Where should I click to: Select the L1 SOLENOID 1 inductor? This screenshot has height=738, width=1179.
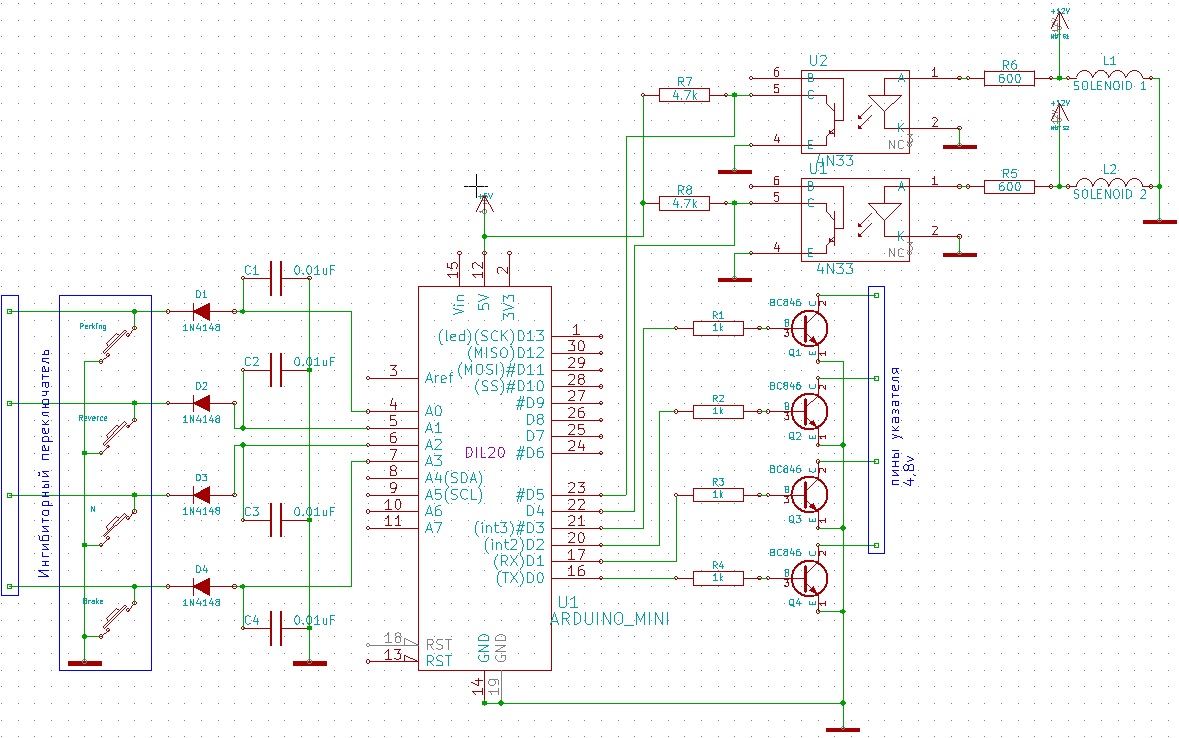[x=1110, y=76]
